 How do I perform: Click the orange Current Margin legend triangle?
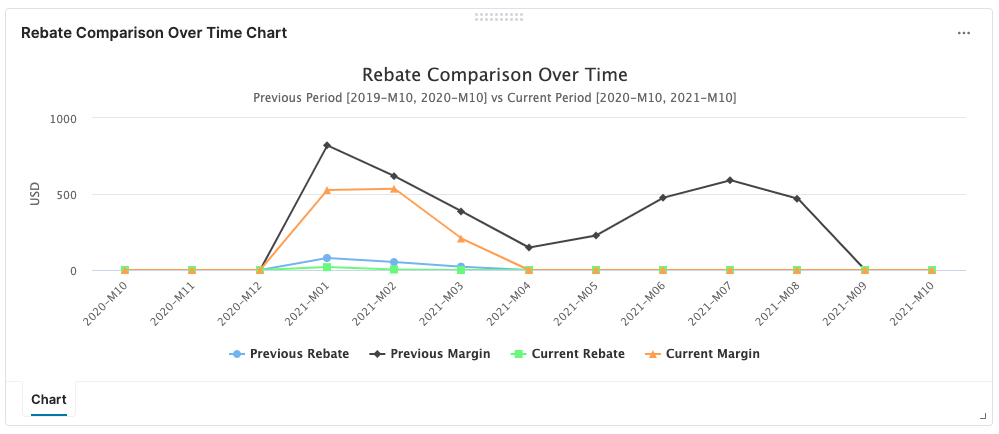(x=653, y=354)
